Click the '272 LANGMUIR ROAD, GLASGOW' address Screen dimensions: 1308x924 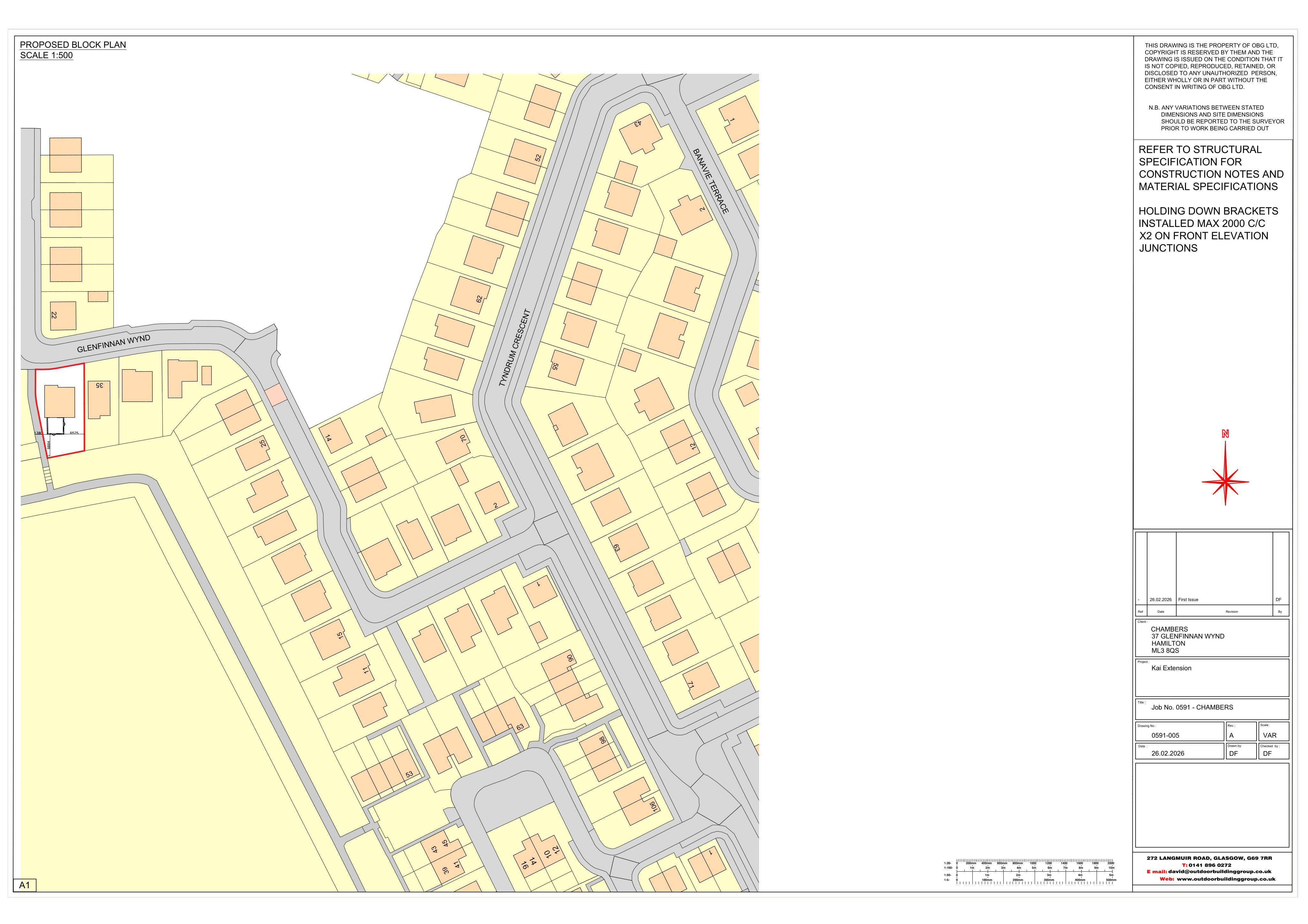(x=1209, y=858)
